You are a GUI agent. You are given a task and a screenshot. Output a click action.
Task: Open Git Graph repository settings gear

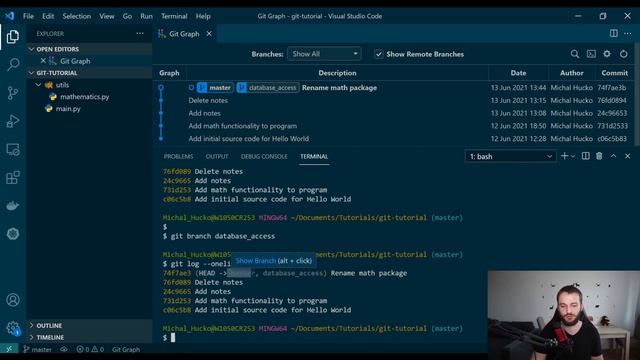click(607, 54)
